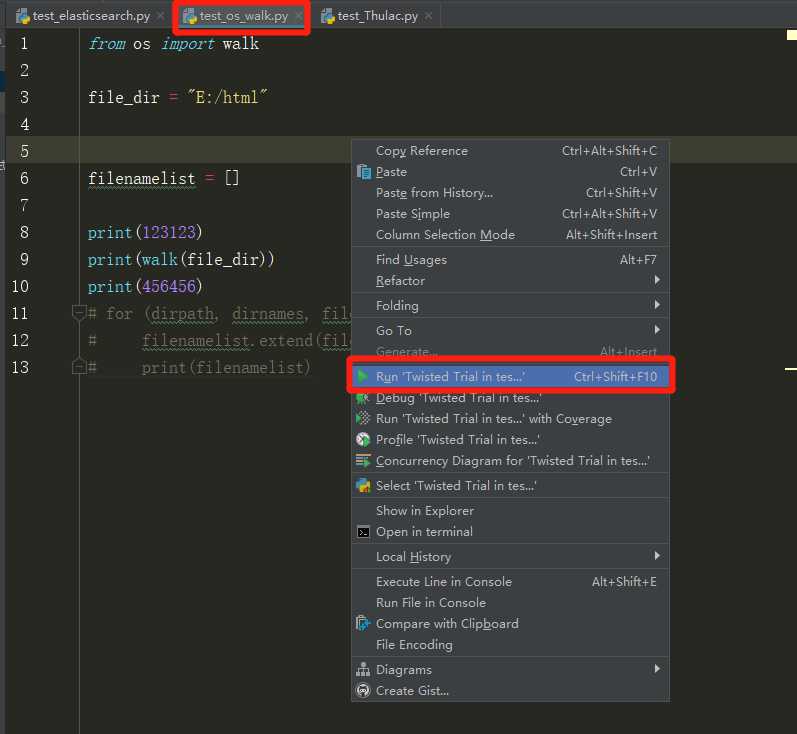Image resolution: width=797 pixels, height=734 pixels.
Task: Close the test_os_walk.py tab
Action: click(298, 16)
